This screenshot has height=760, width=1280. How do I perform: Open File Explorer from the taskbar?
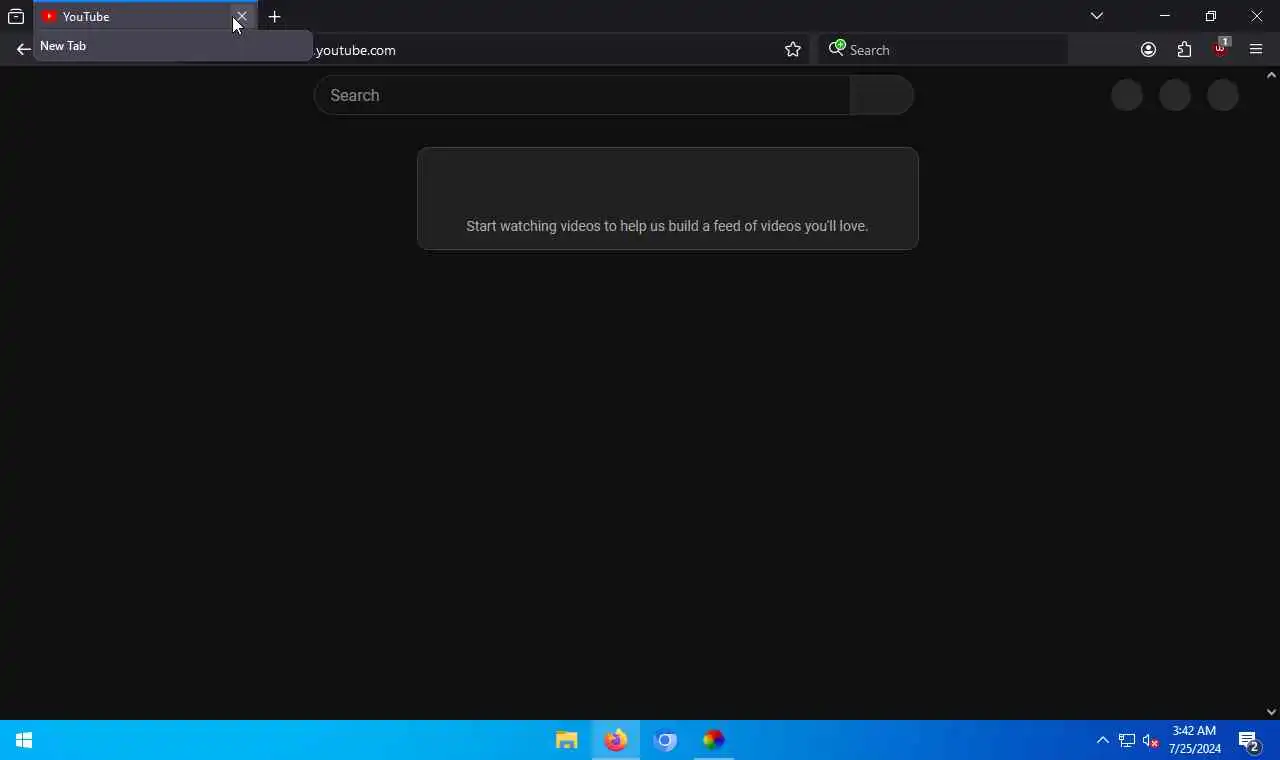click(x=567, y=740)
